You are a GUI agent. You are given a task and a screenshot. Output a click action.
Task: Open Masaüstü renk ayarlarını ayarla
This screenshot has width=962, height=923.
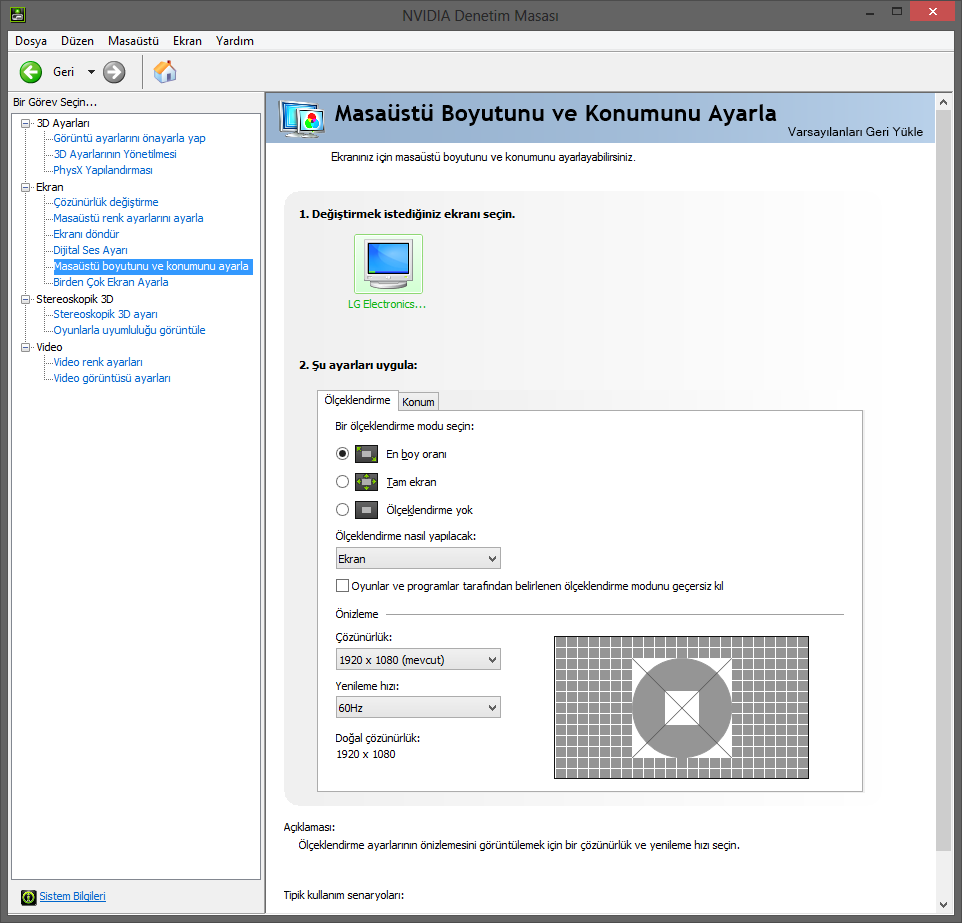(x=128, y=218)
